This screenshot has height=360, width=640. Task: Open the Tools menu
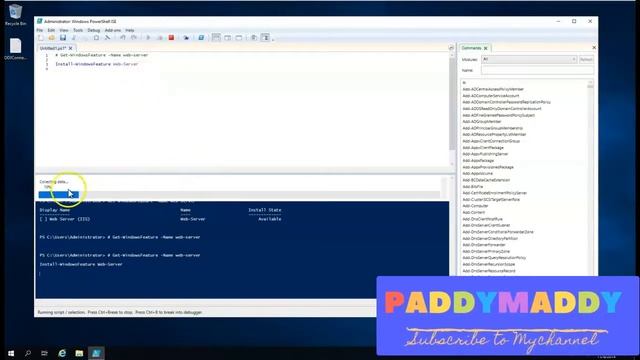click(78, 30)
